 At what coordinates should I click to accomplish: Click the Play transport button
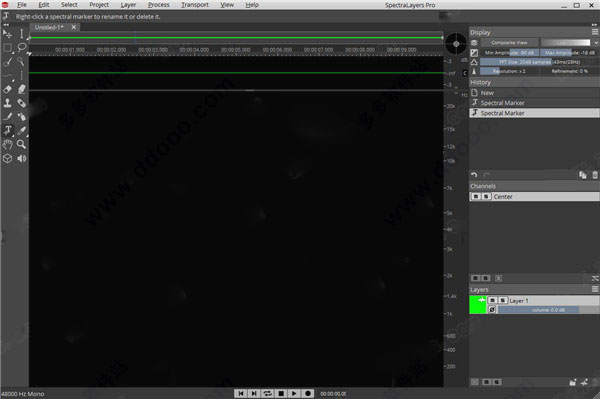[294, 393]
